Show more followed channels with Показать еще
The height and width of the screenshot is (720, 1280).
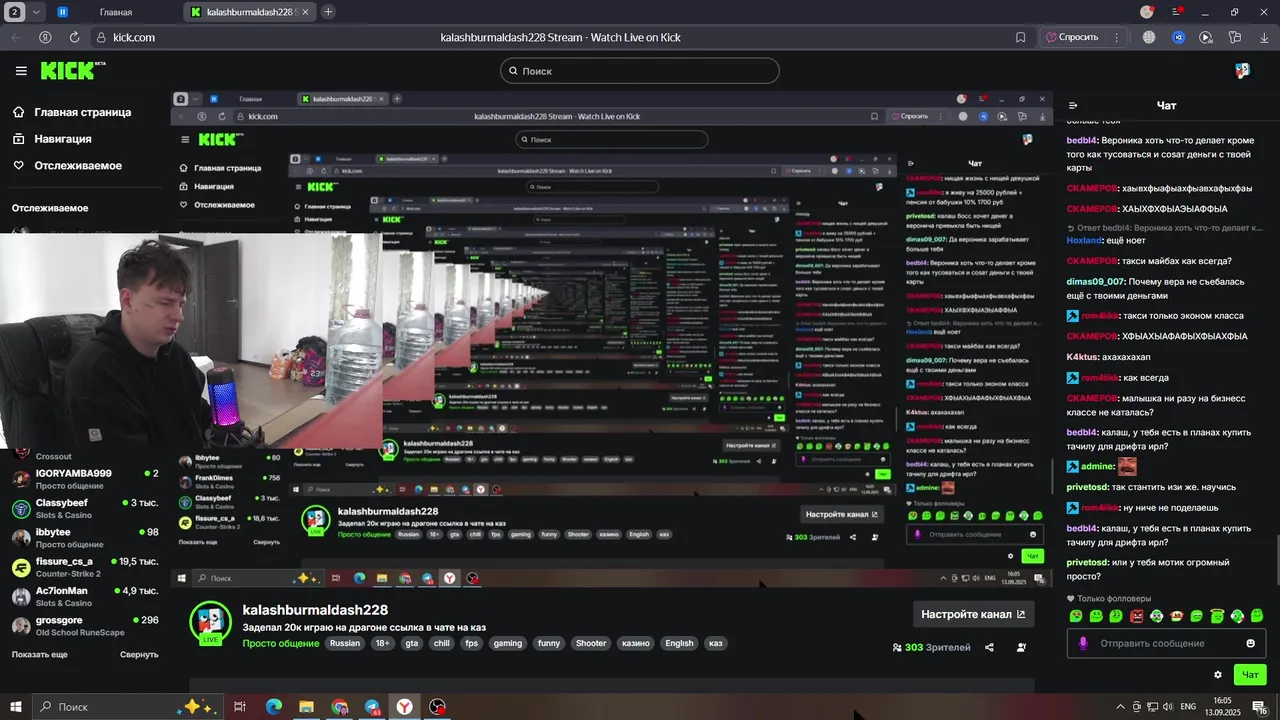click(40, 654)
